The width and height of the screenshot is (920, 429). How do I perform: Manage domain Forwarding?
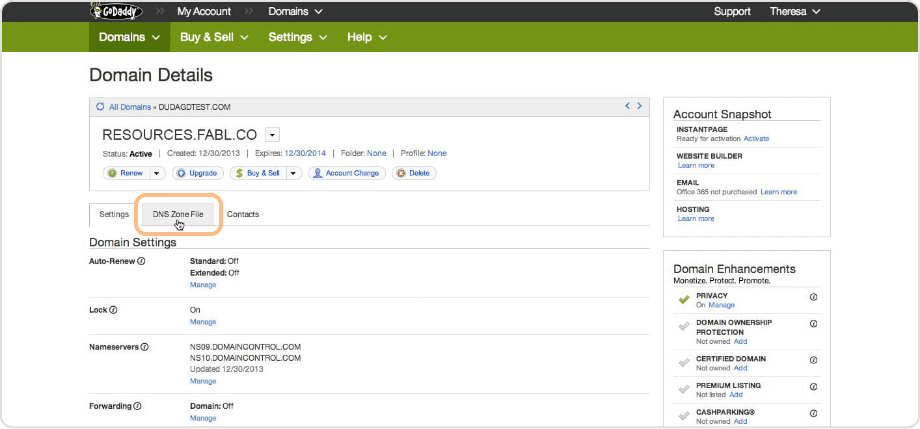[x=203, y=418]
